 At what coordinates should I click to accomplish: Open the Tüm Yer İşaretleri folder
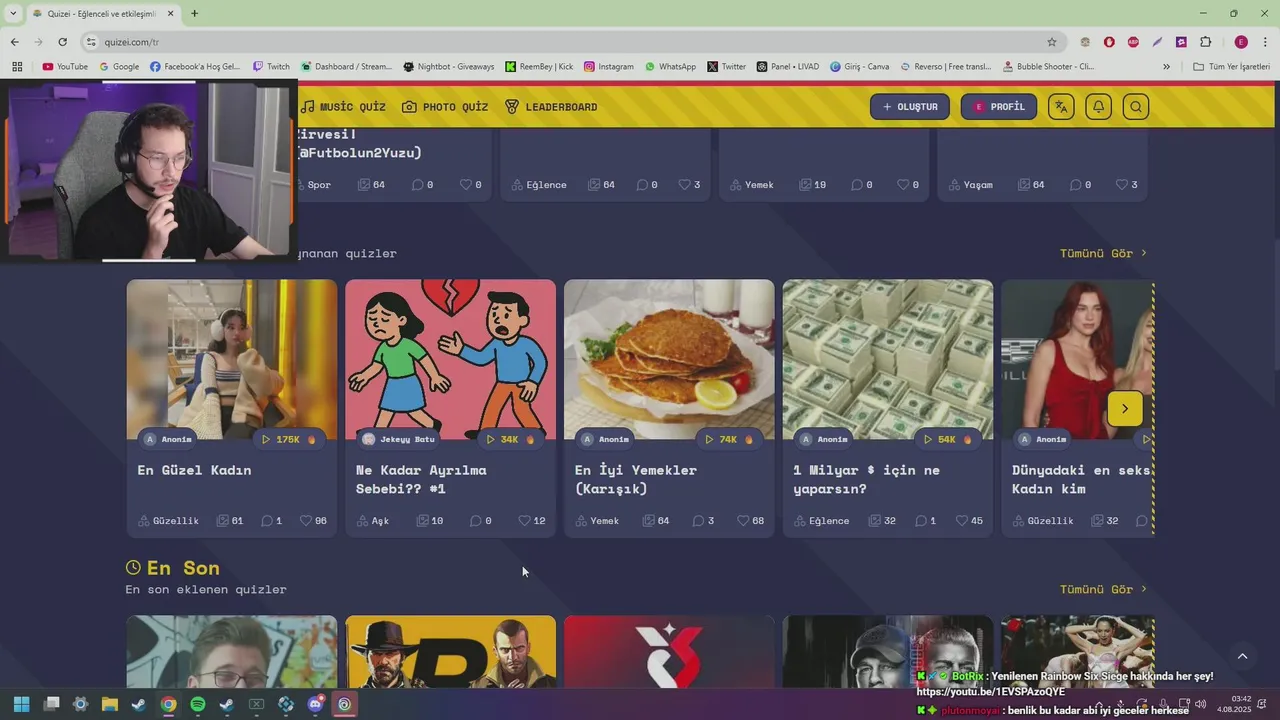[x=1231, y=67]
